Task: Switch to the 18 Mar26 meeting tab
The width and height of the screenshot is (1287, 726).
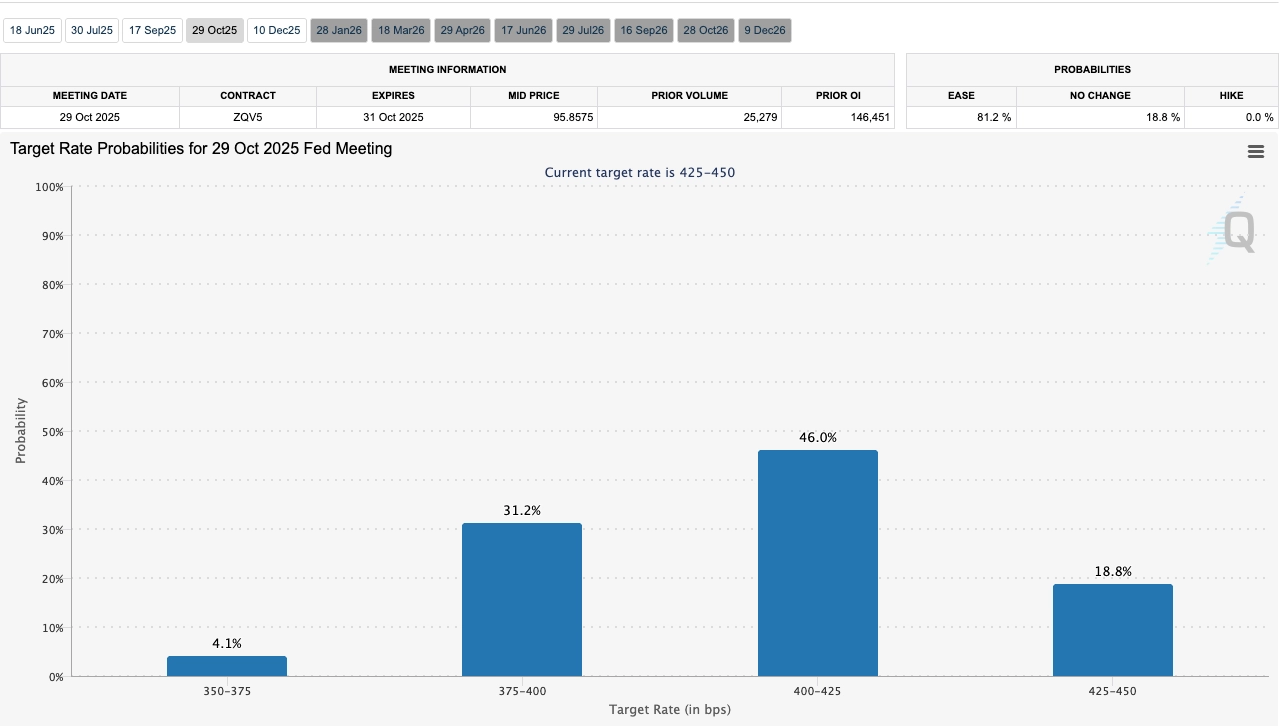Action: (x=401, y=31)
